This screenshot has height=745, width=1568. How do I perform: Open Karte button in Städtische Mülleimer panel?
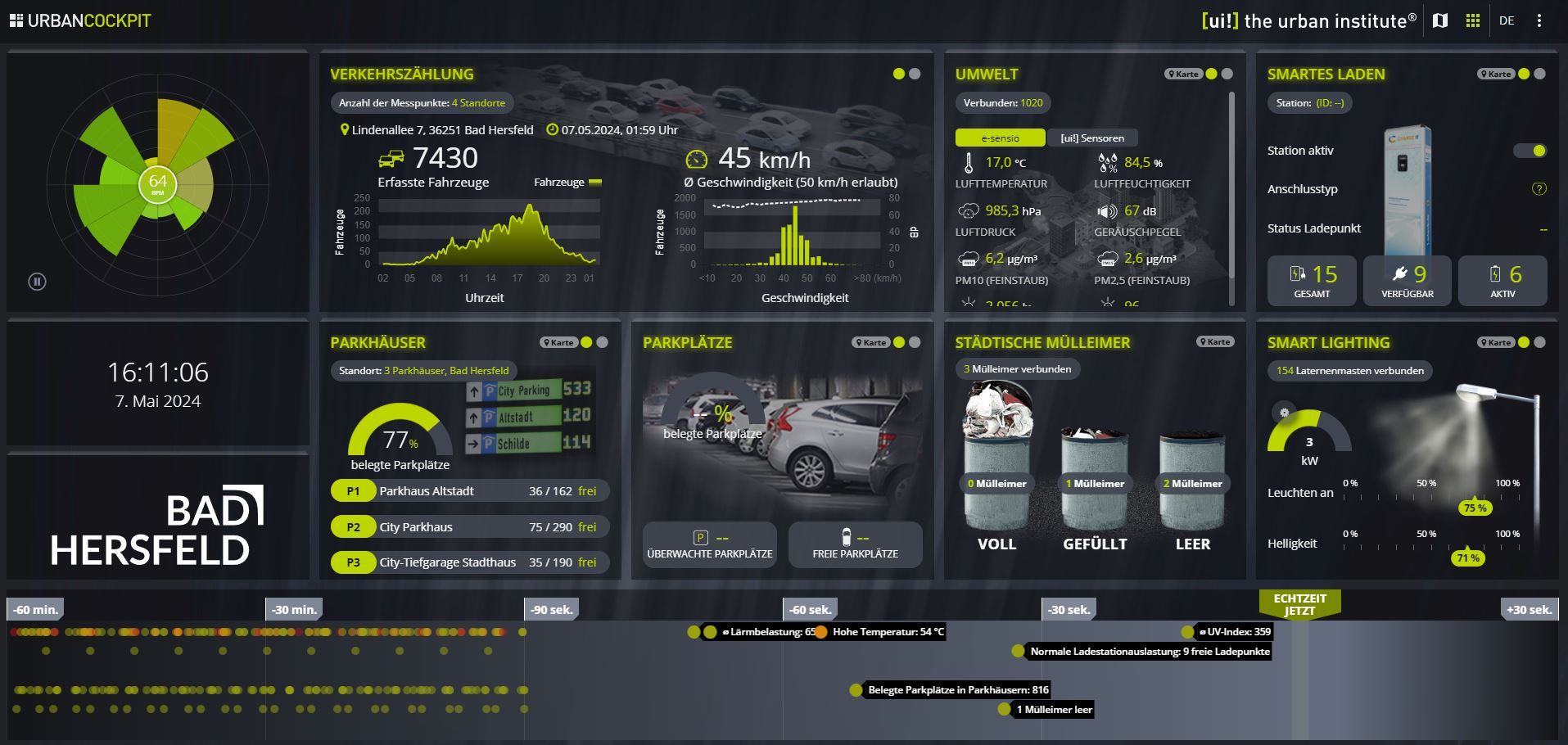[x=1214, y=342]
